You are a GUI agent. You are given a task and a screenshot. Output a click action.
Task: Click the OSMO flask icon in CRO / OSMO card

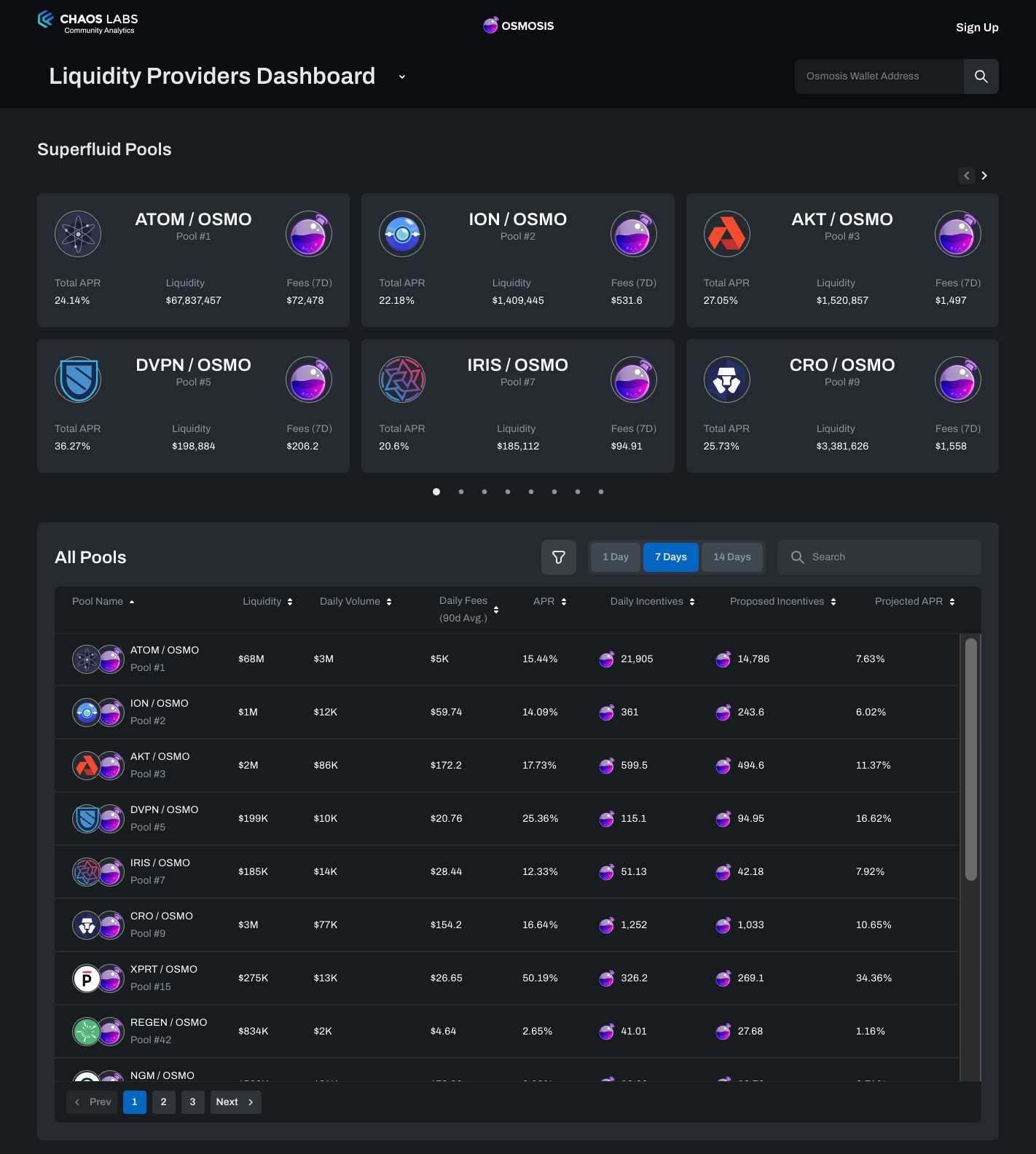[958, 380]
